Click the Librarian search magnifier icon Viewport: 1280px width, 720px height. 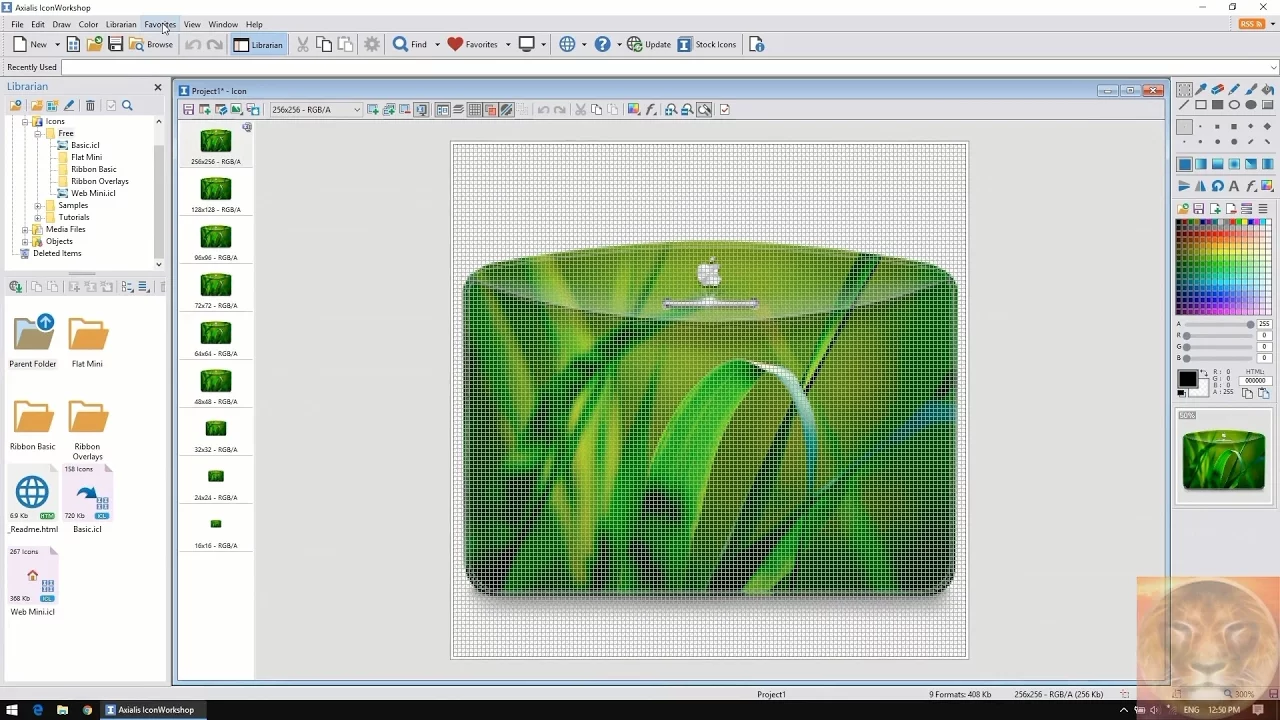click(x=127, y=105)
